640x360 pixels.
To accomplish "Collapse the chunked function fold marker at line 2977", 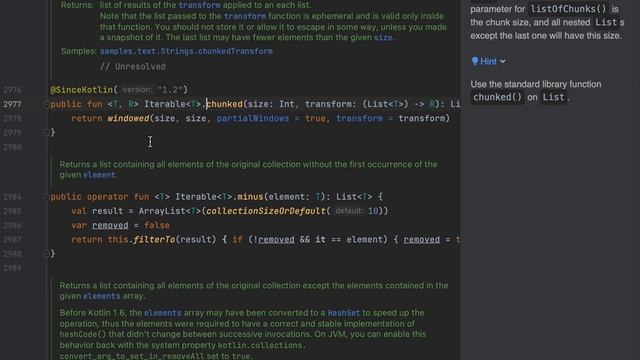I will coord(46,104).
